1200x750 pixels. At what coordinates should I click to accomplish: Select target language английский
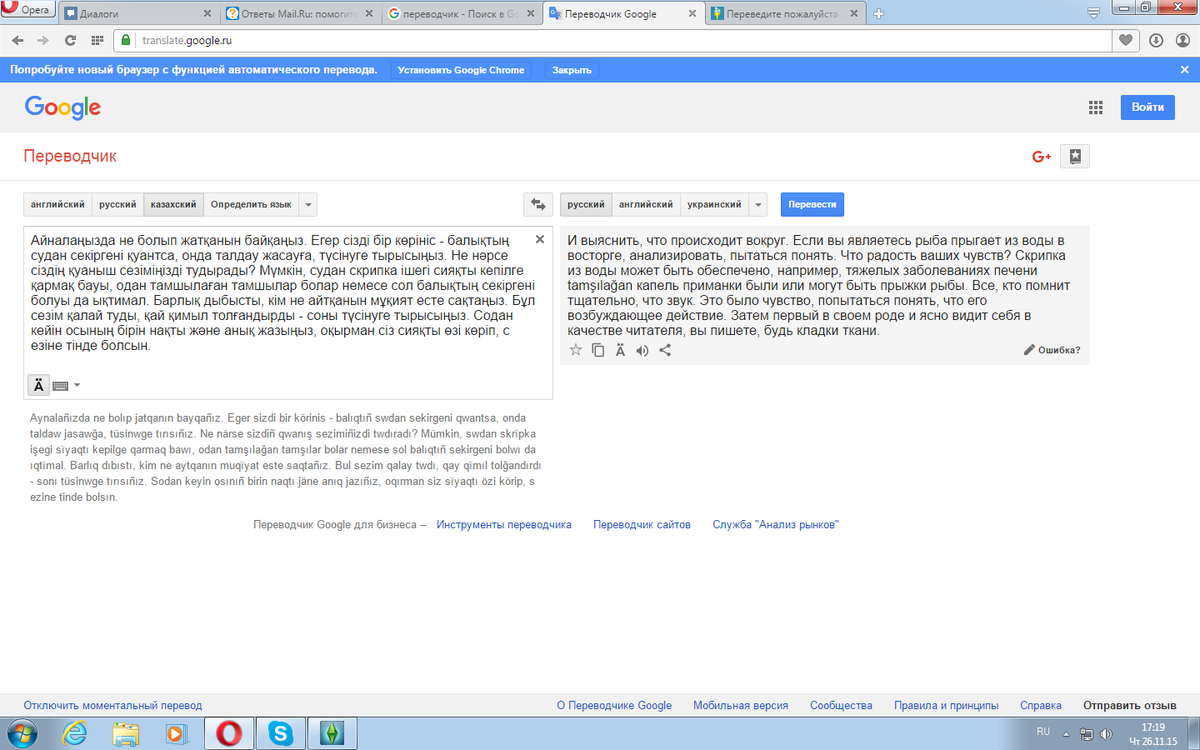646,204
